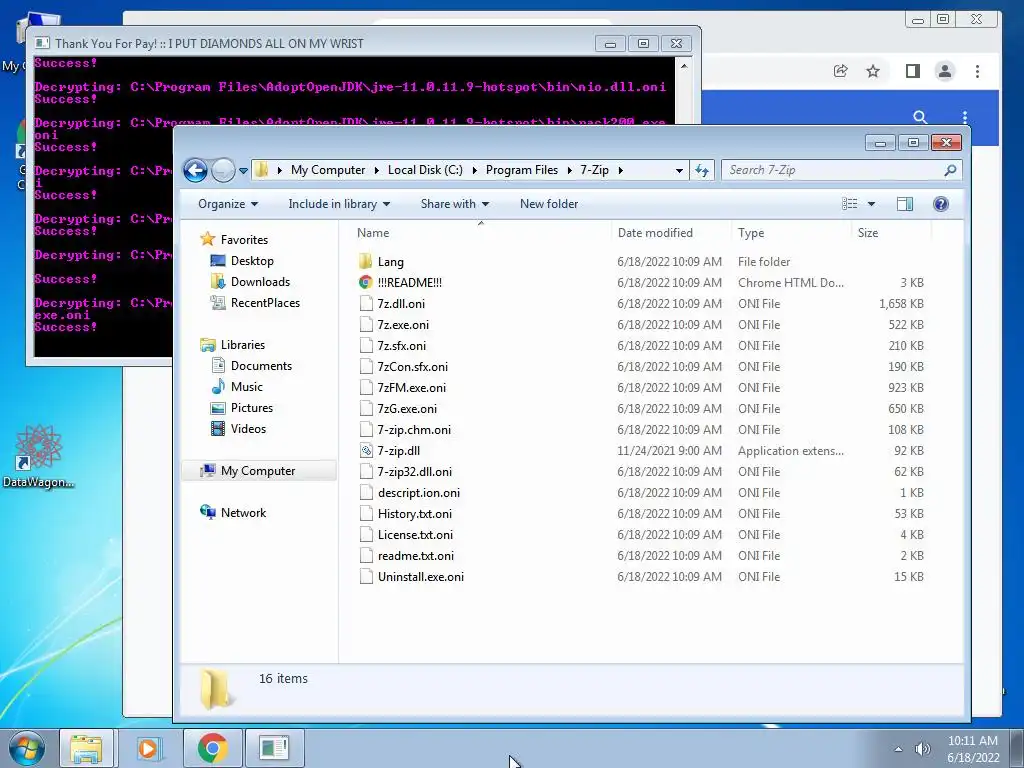Open RecentPlaces in the navigation pane
Image resolution: width=1024 pixels, height=768 pixels.
265,302
